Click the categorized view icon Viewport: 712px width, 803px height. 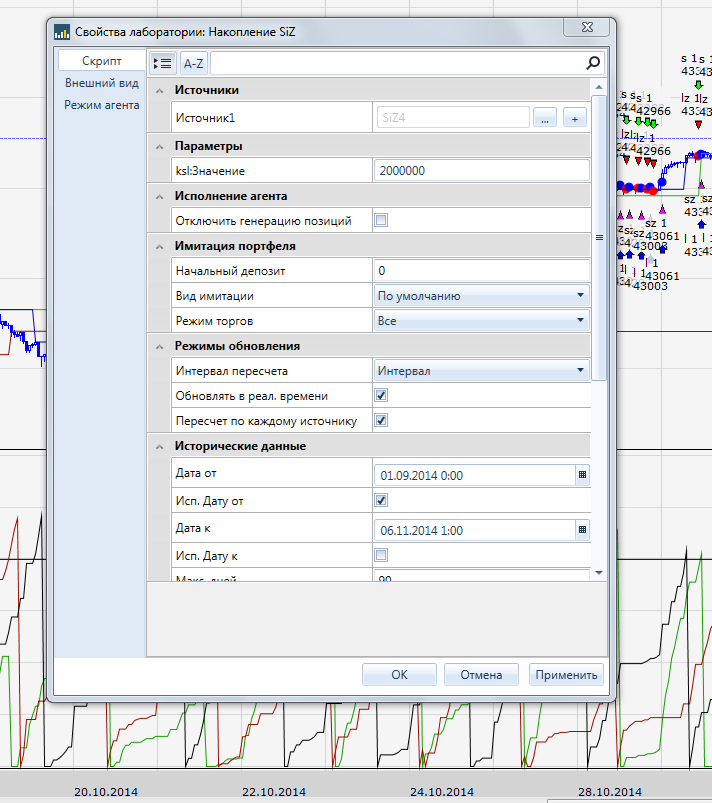coord(162,63)
